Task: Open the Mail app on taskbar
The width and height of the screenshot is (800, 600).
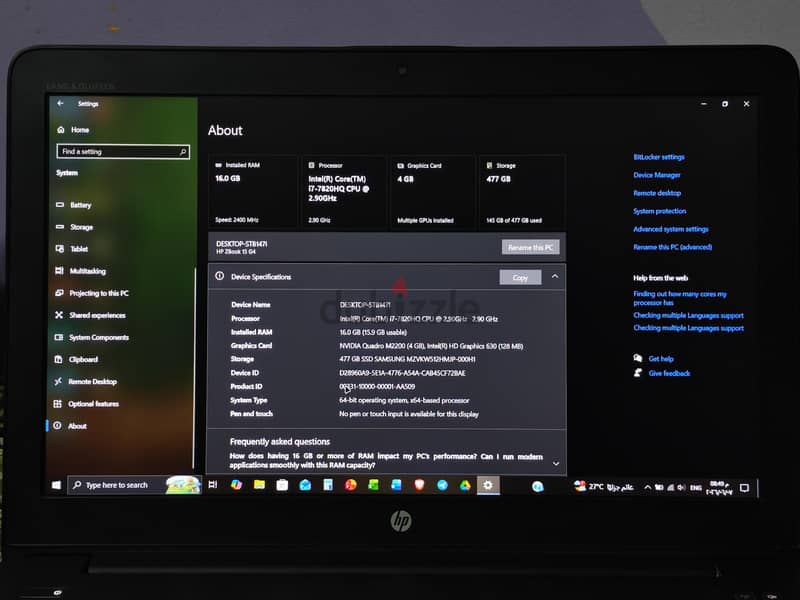Action: (x=305, y=485)
